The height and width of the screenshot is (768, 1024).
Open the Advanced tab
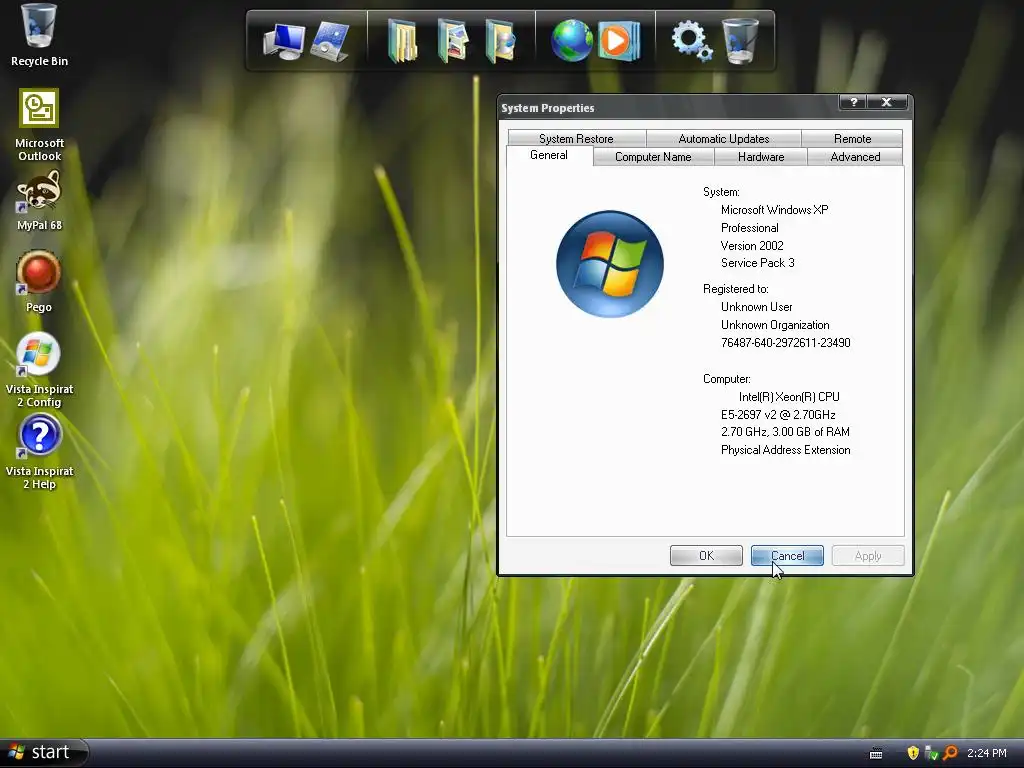(855, 157)
